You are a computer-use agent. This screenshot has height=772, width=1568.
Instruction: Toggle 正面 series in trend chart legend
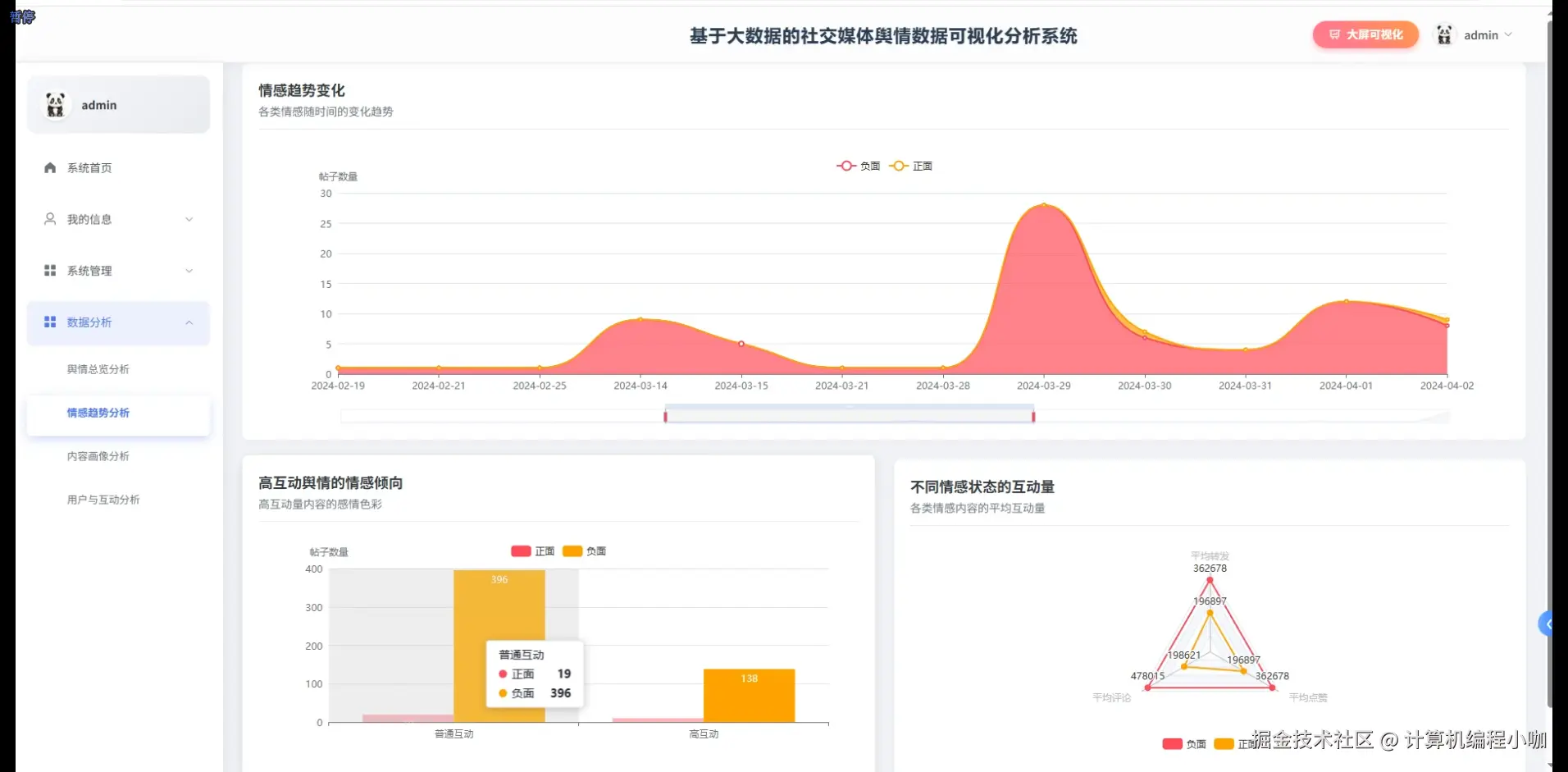click(x=911, y=166)
